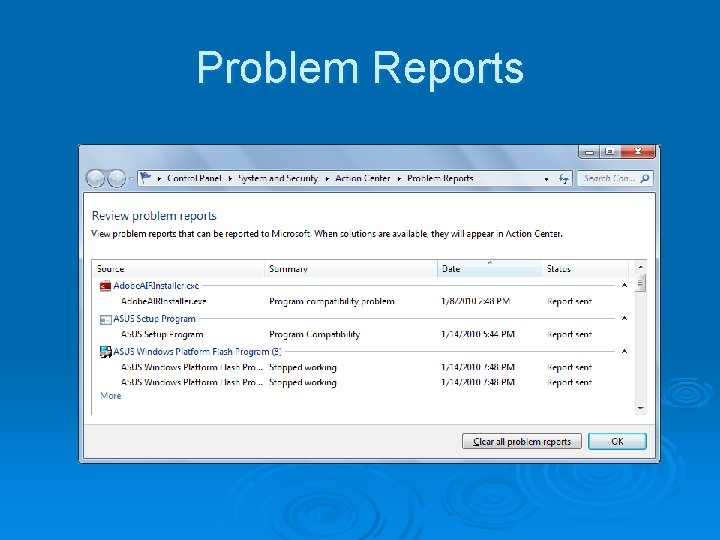Collapse the AdobeAIRInstaller.exe group

(624, 286)
